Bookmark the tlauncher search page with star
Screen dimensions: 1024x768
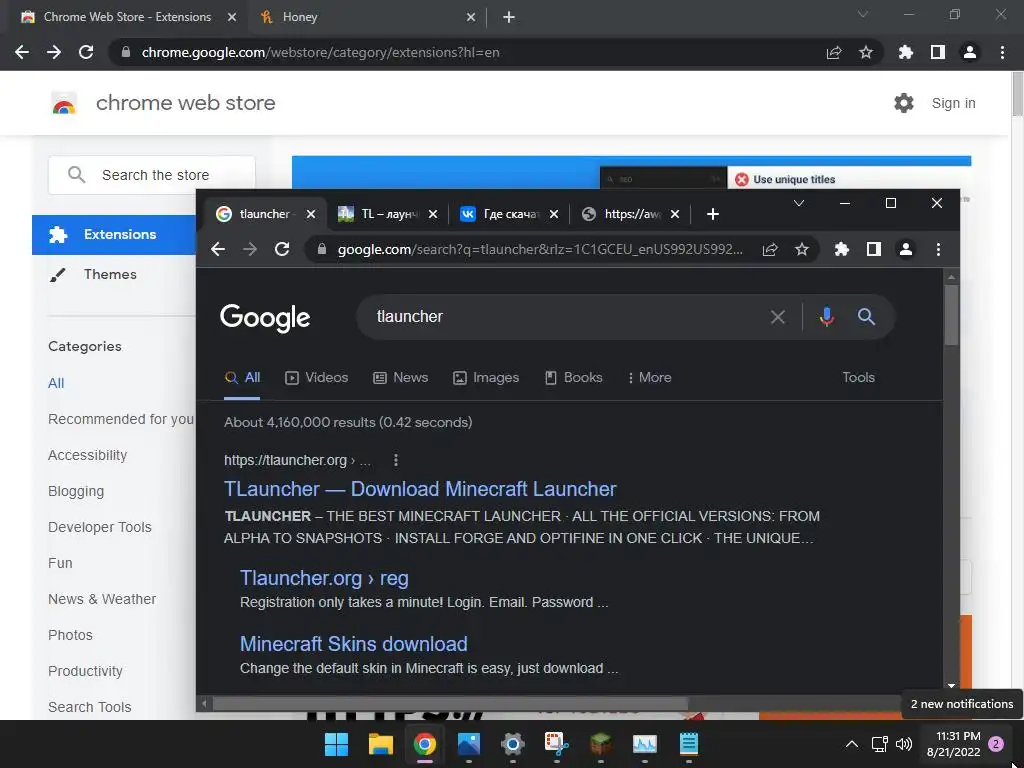[x=802, y=249]
